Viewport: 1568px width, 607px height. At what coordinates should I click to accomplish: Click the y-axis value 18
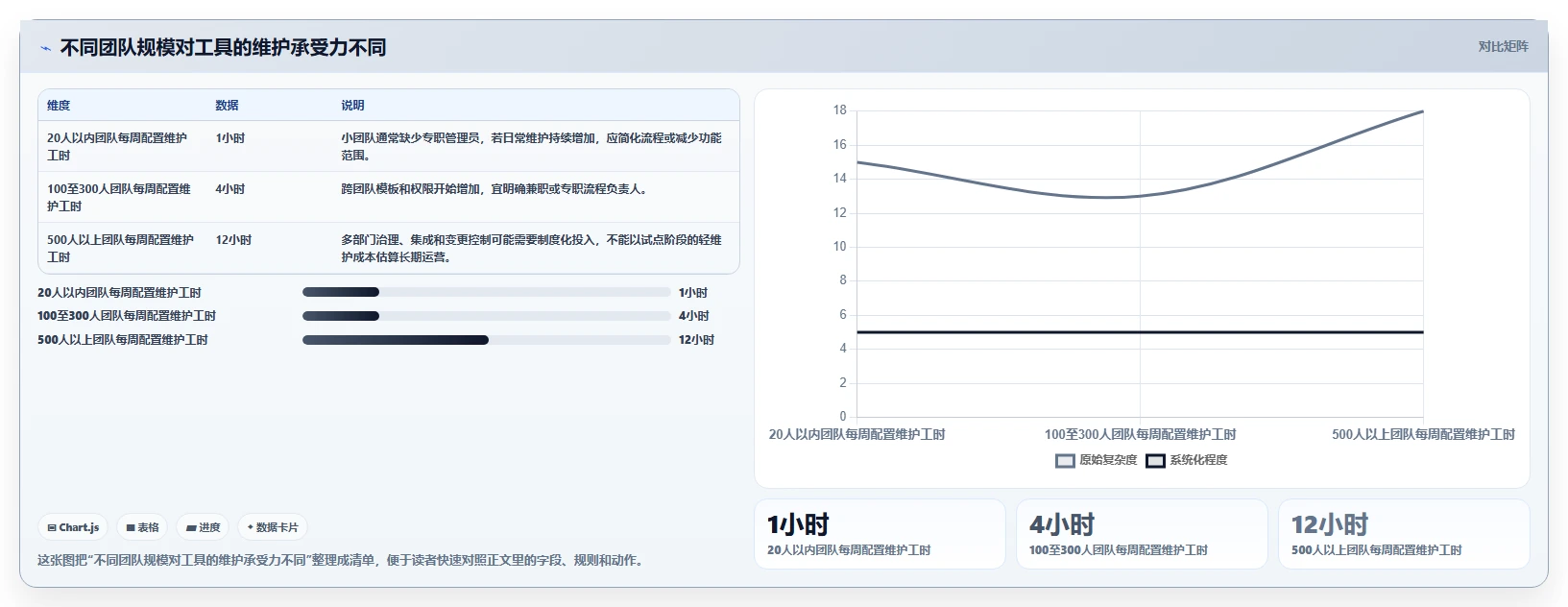point(840,110)
